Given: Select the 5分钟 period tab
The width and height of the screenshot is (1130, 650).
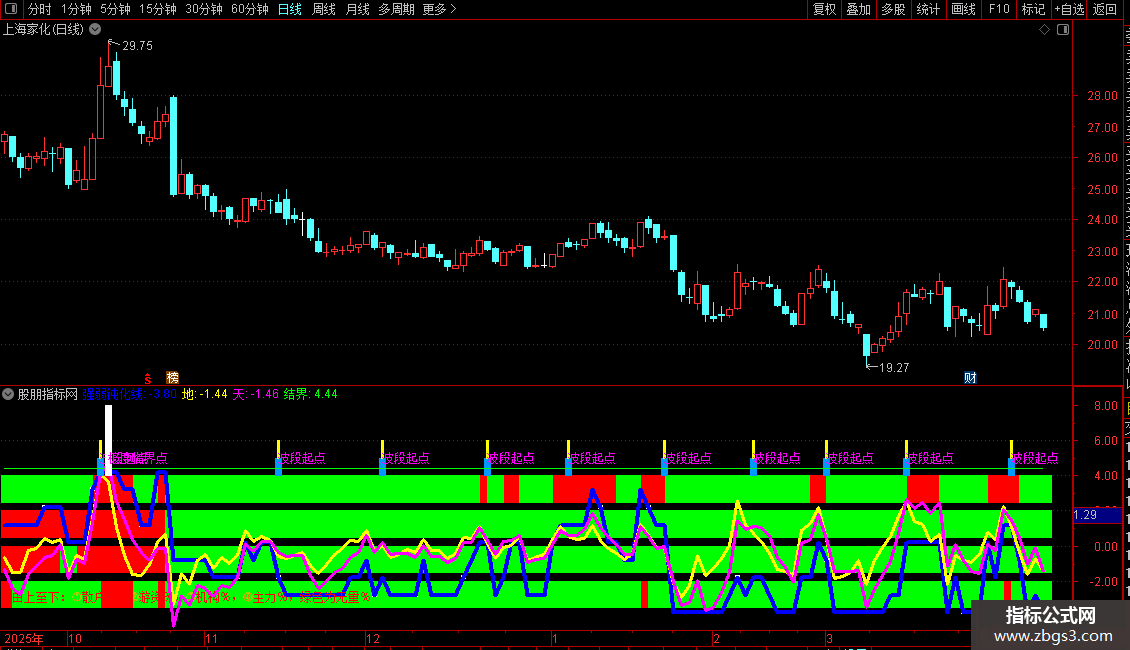Looking at the screenshot, I should [115, 9].
